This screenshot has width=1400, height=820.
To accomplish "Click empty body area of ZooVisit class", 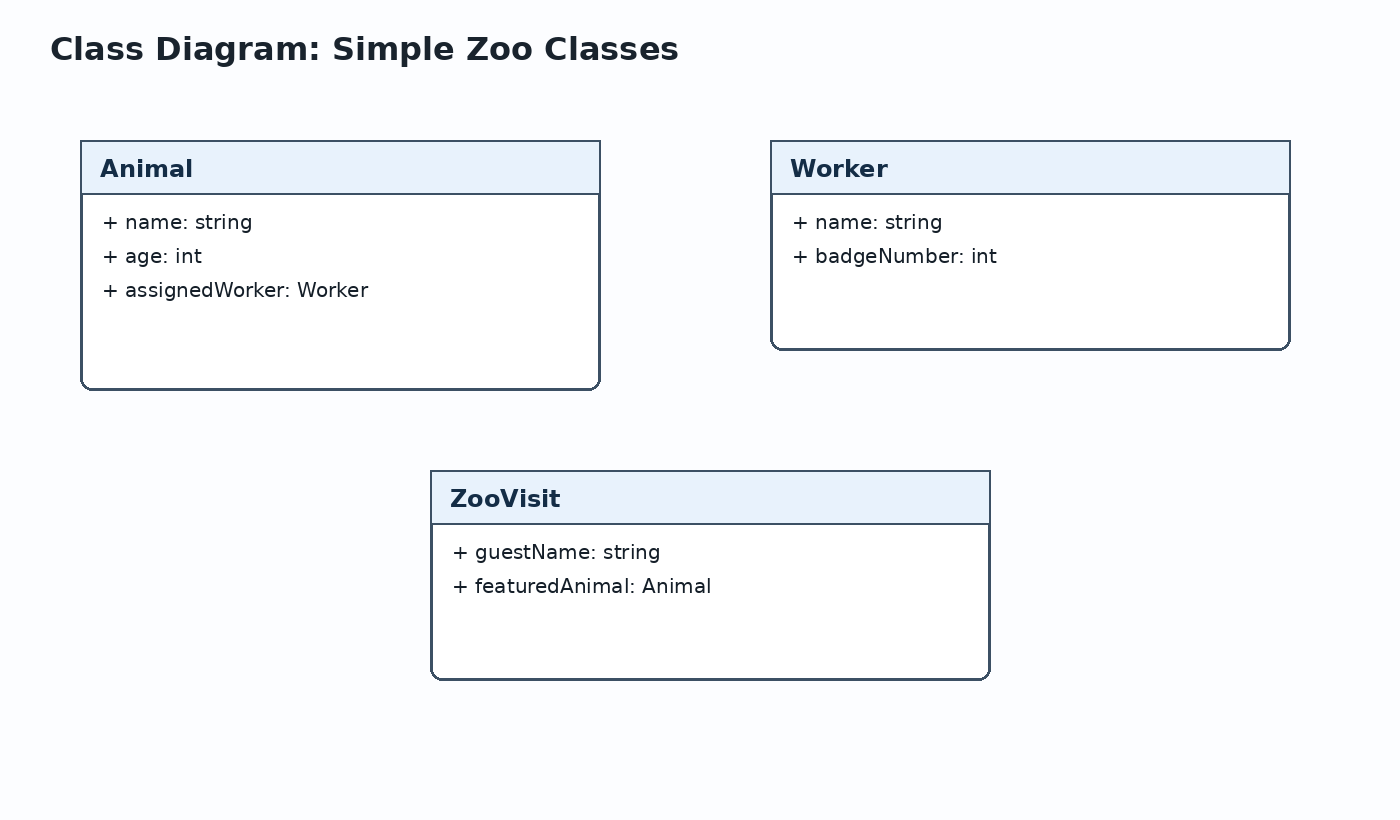I will (x=710, y=638).
